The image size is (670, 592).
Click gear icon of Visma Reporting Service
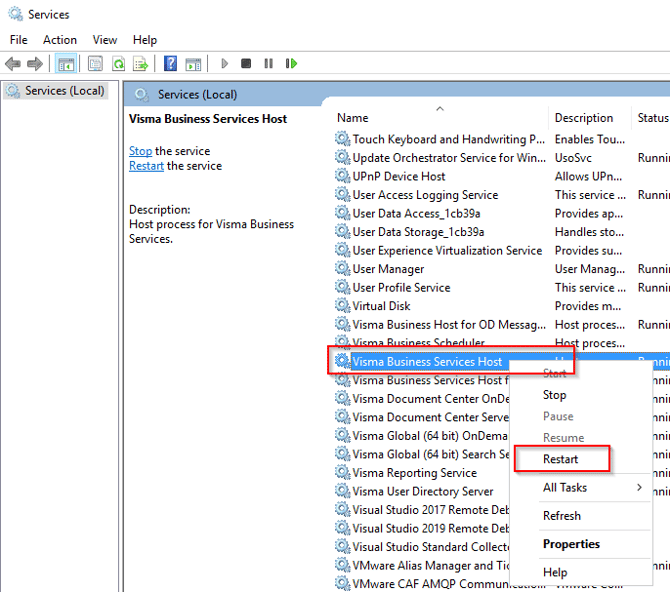(x=342, y=472)
